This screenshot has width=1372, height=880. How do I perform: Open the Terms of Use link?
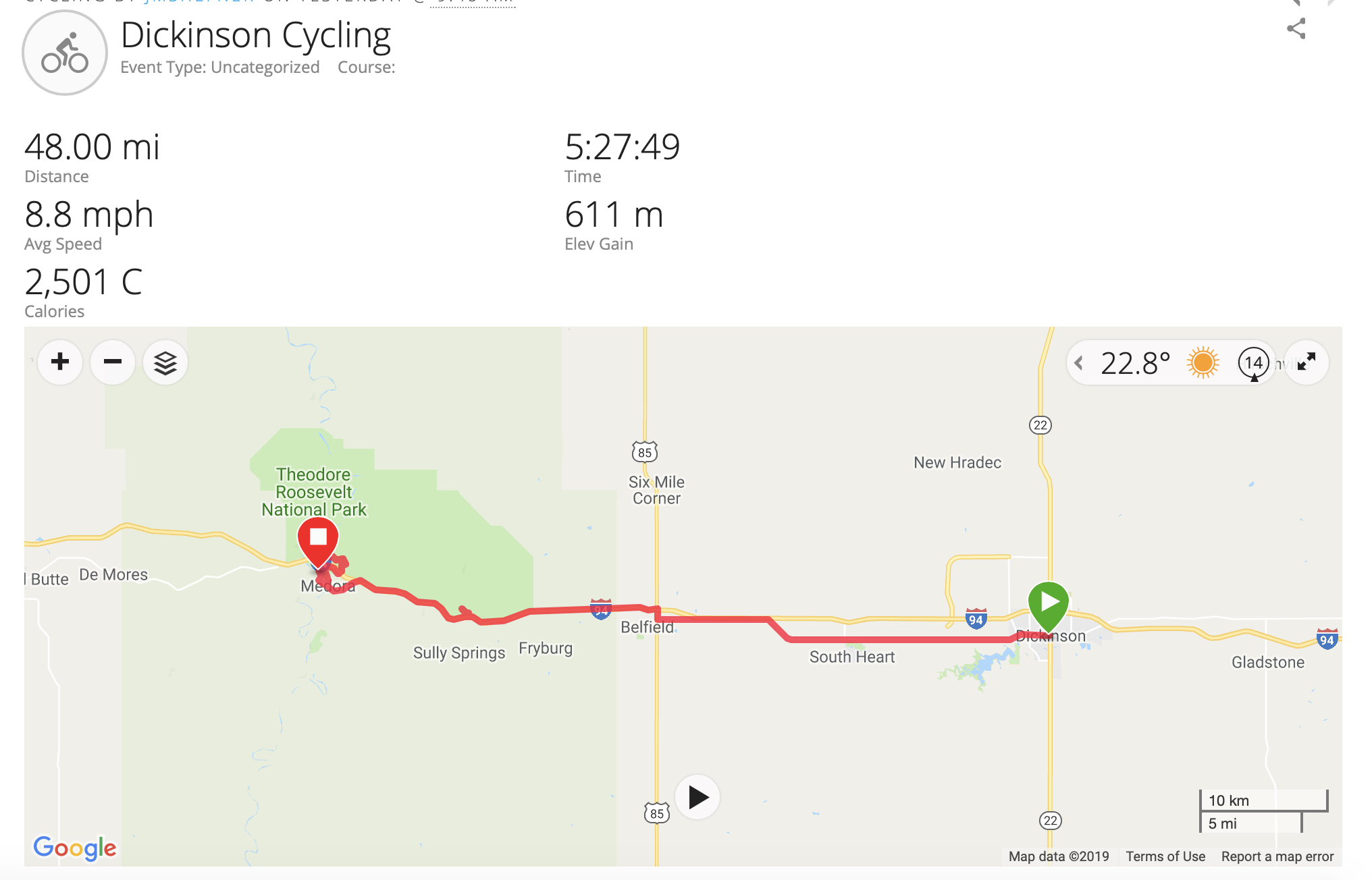(x=1165, y=856)
